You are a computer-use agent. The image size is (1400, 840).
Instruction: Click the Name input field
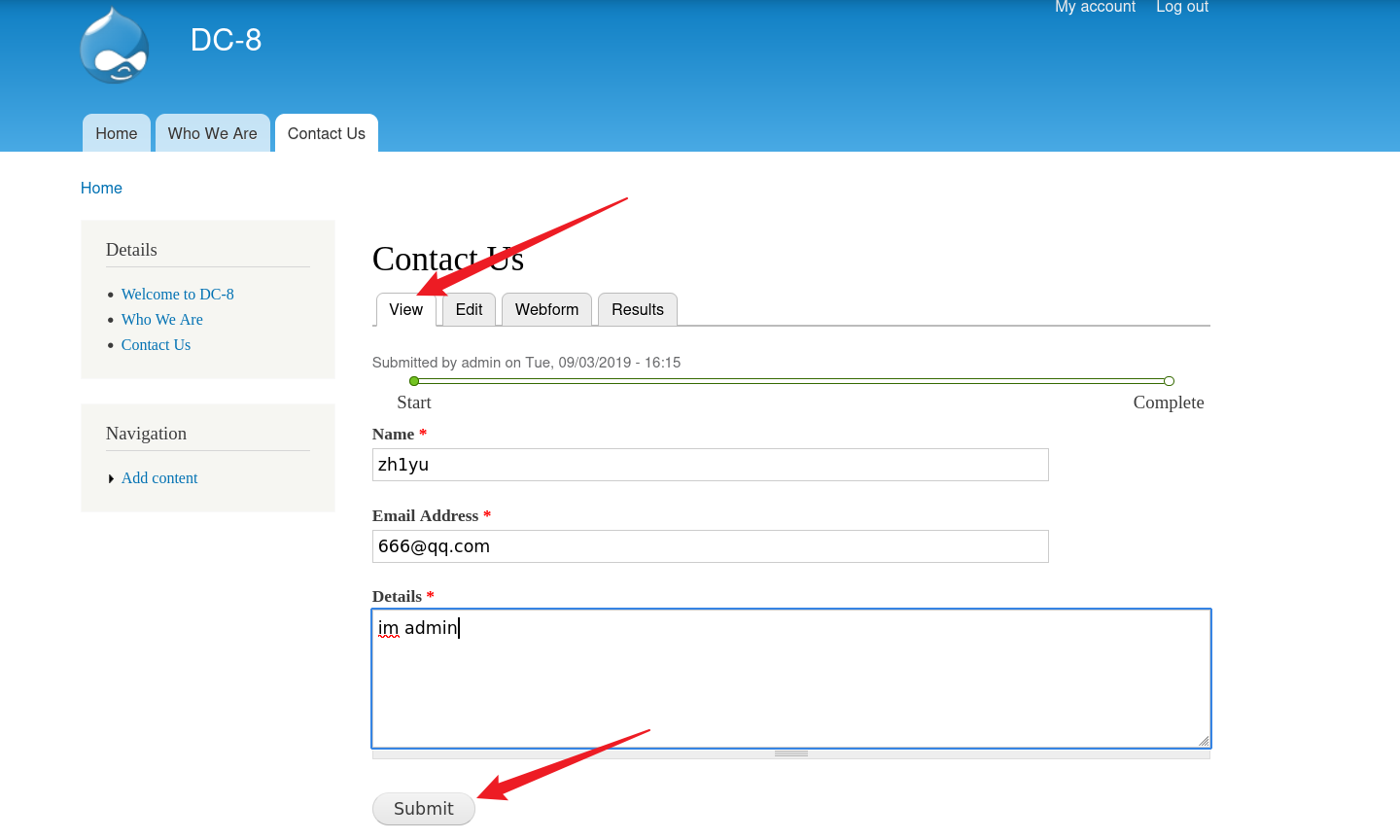[710, 465]
